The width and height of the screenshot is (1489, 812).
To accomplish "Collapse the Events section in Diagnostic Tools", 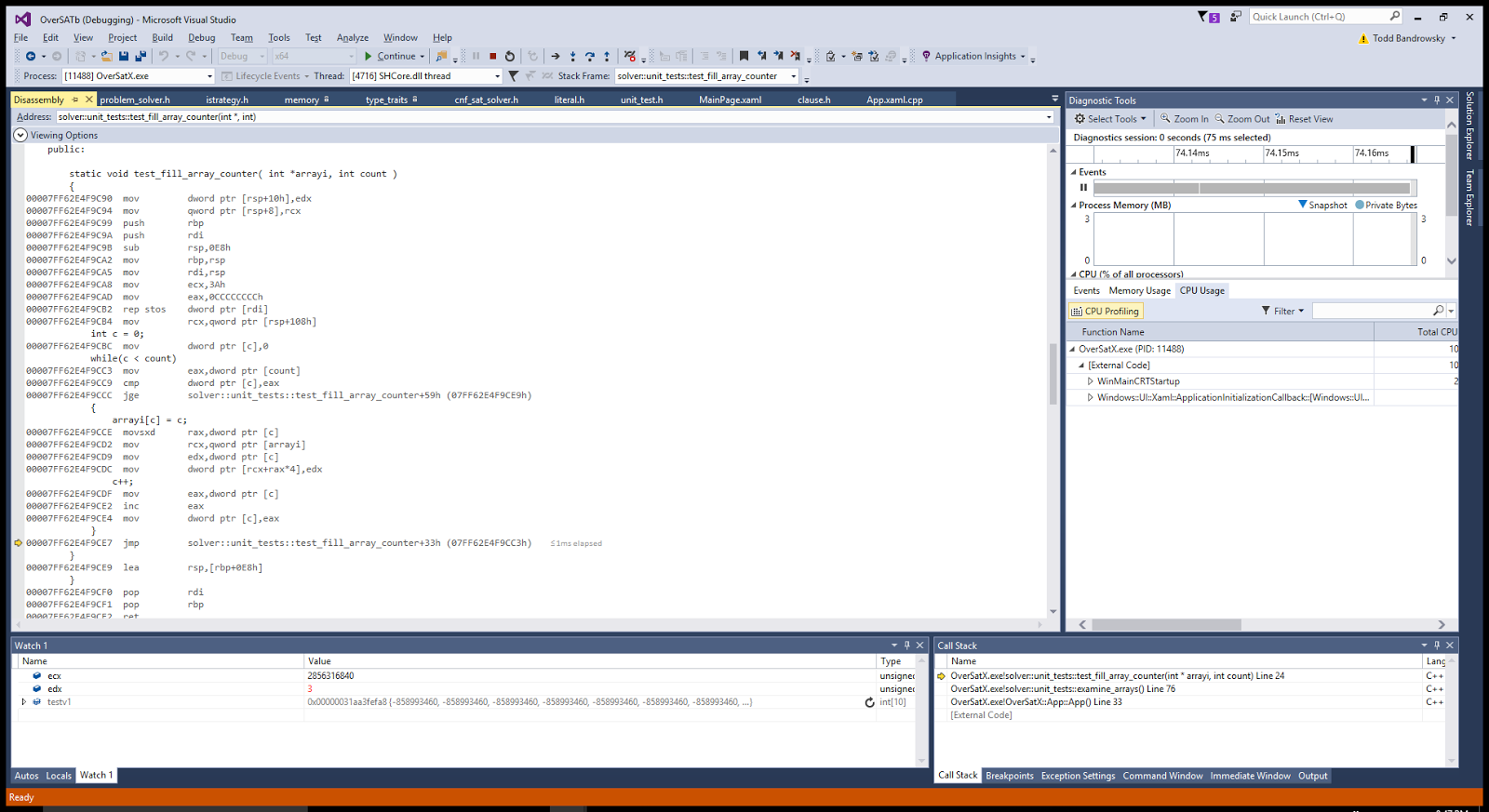I will (x=1073, y=172).
